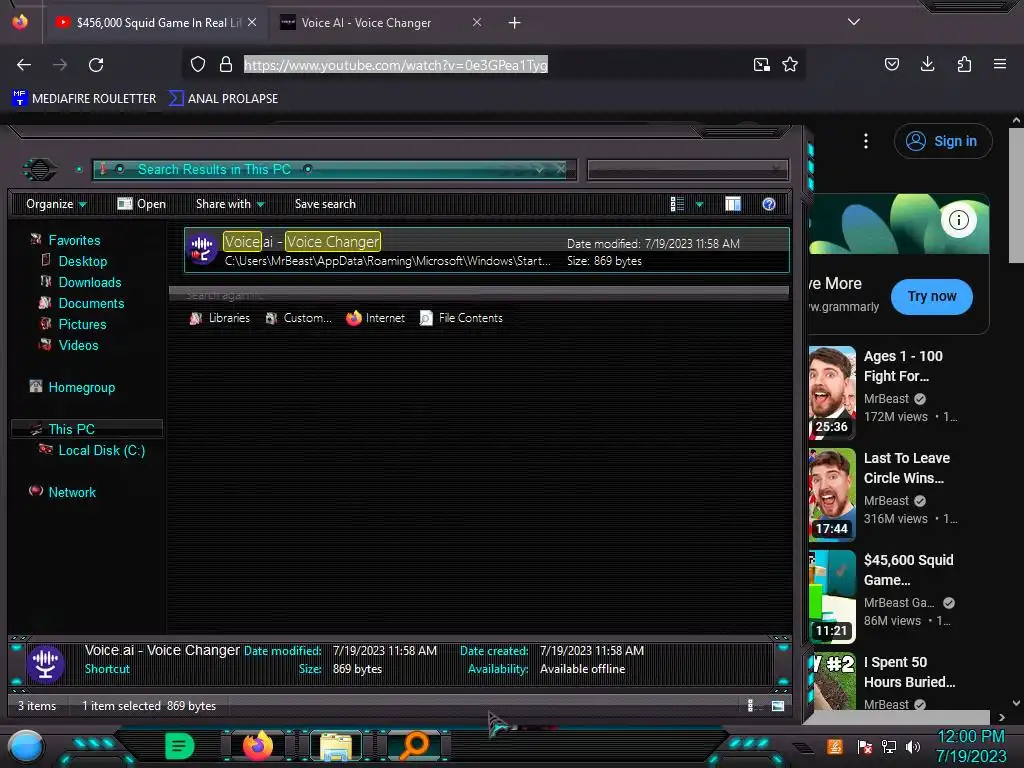
Task: Go back using browser back arrow
Action: point(24,65)
